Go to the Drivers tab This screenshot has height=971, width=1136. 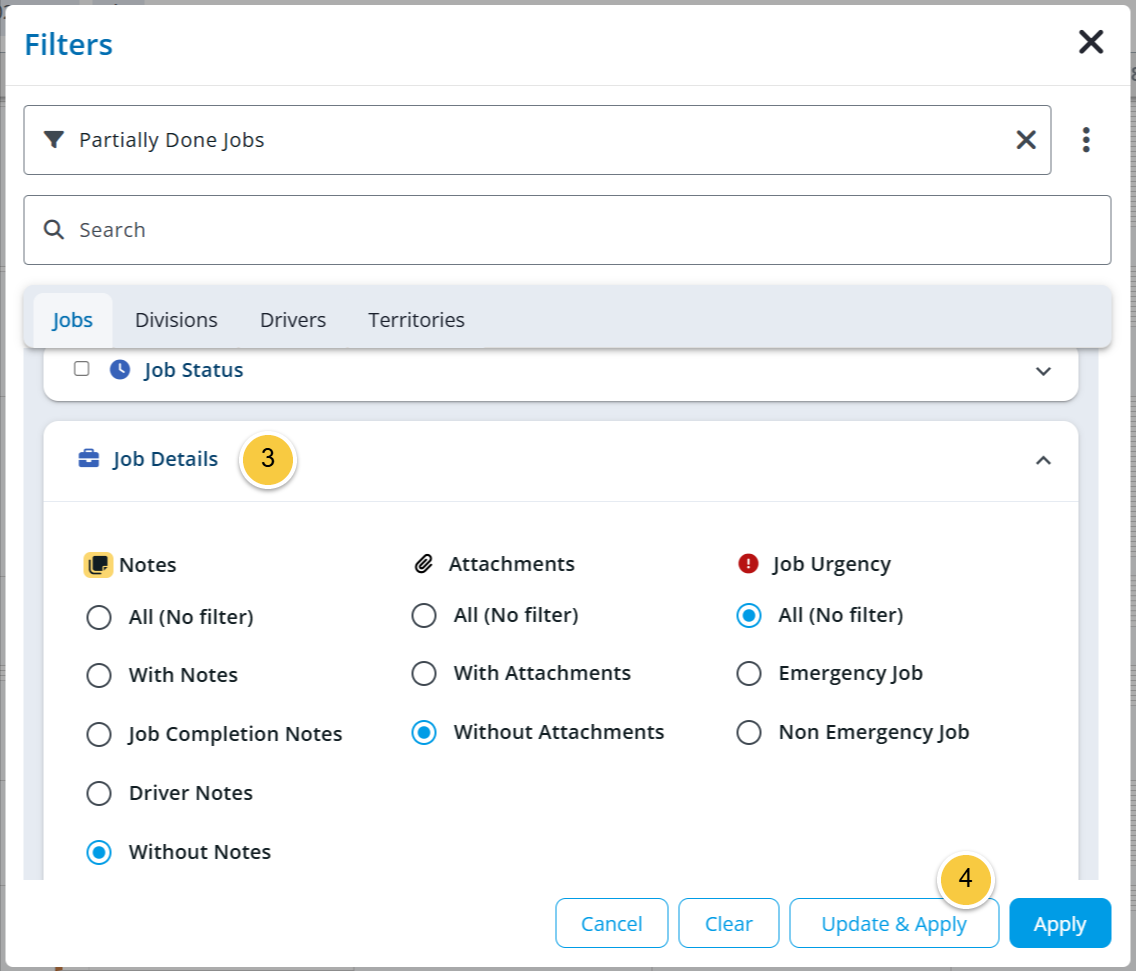(293, 320)
